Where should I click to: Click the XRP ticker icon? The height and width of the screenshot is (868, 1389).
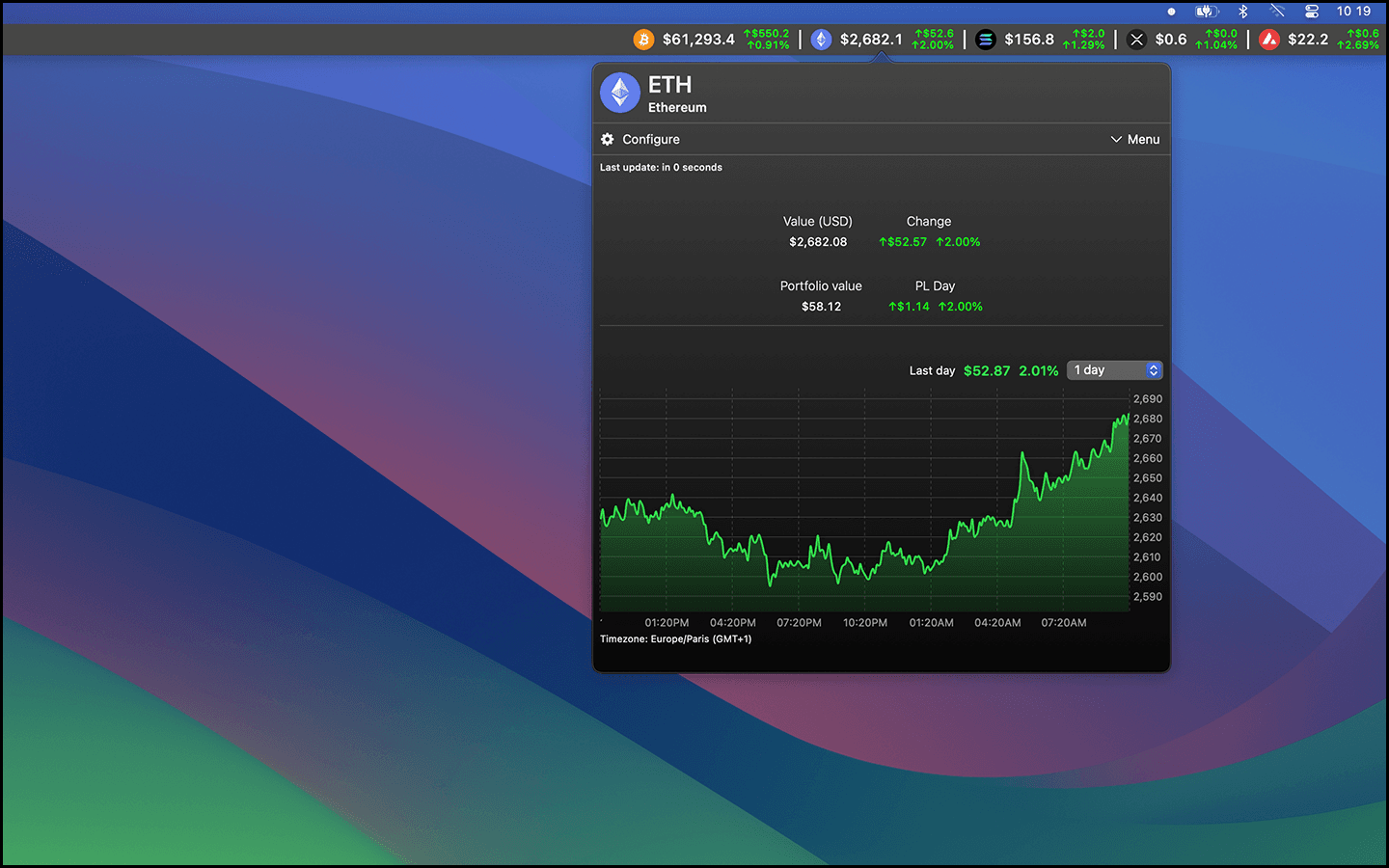coord(1136,40)
